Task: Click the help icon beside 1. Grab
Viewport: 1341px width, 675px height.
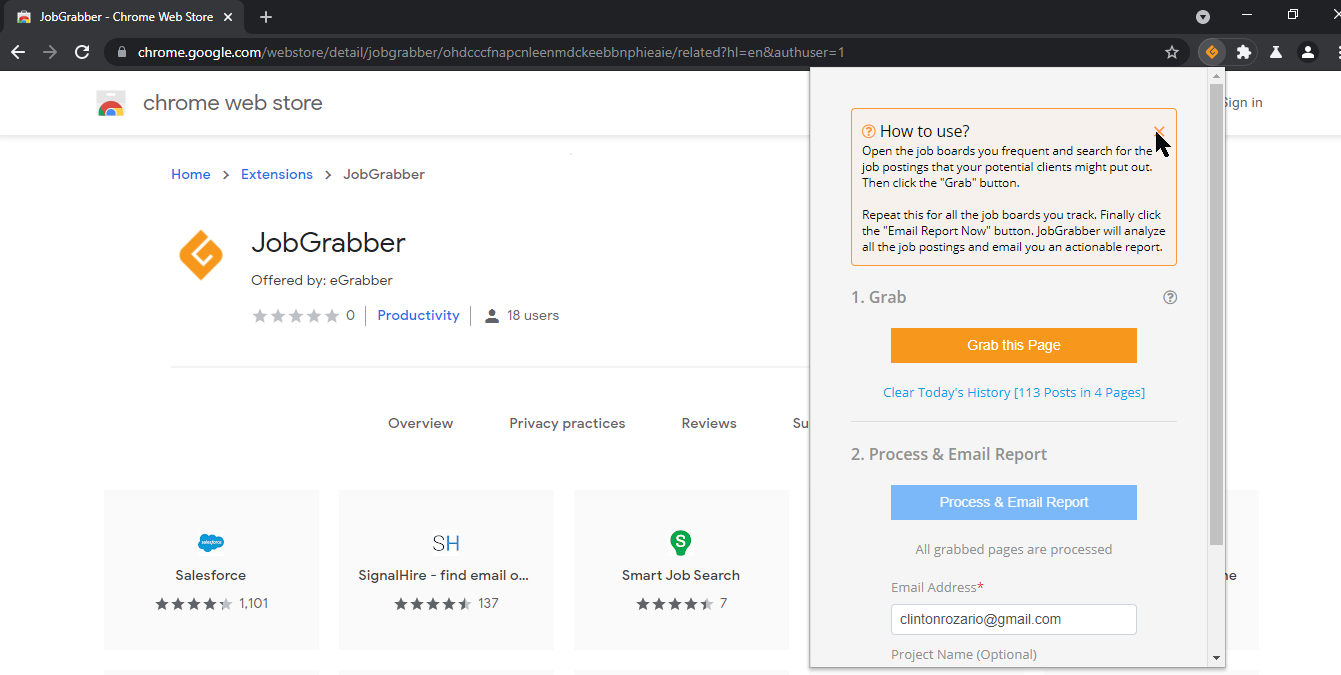Action: (x=1170, y=297)
